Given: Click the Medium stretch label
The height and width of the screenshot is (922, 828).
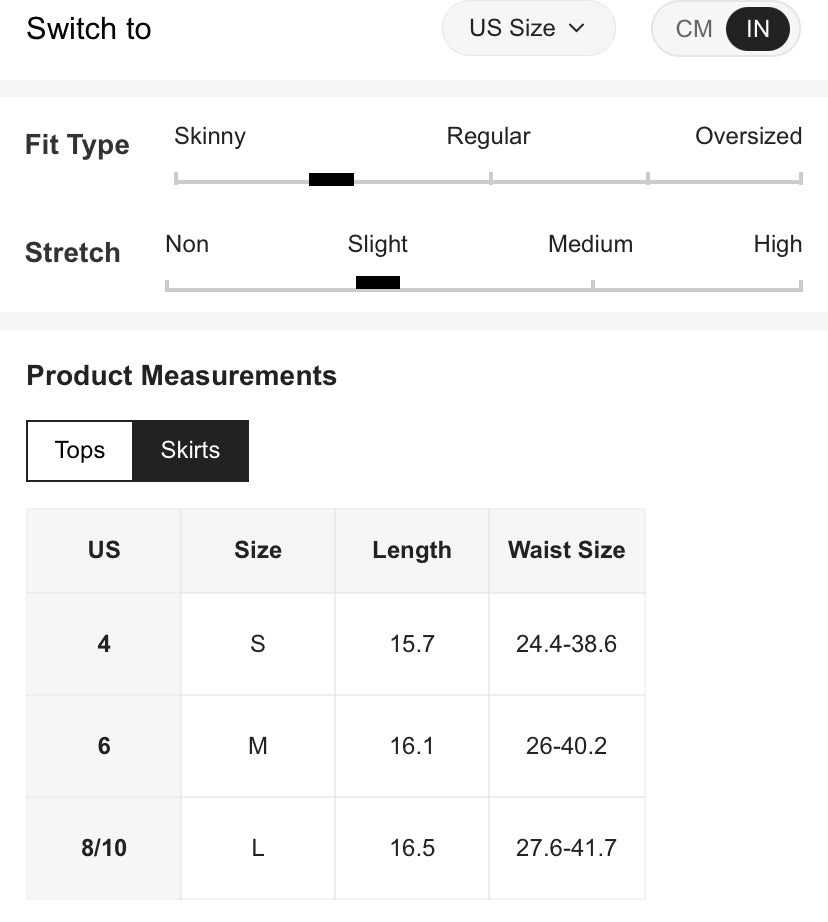Looking at the screenshot, I should click(x=590, y=244).
